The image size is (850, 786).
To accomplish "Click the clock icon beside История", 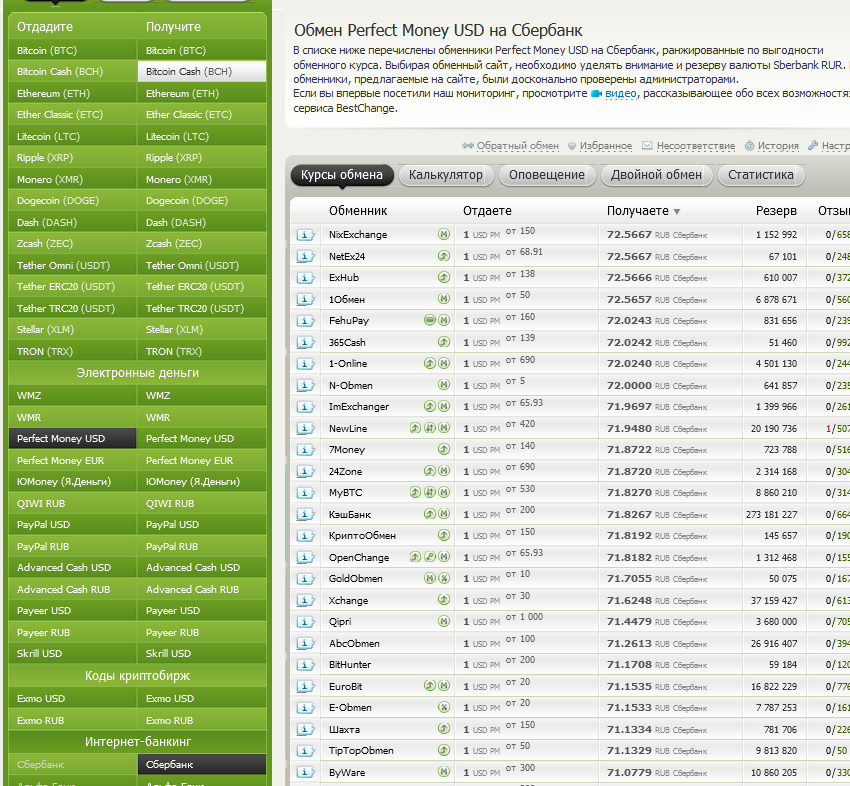I will tap(749, 146).
